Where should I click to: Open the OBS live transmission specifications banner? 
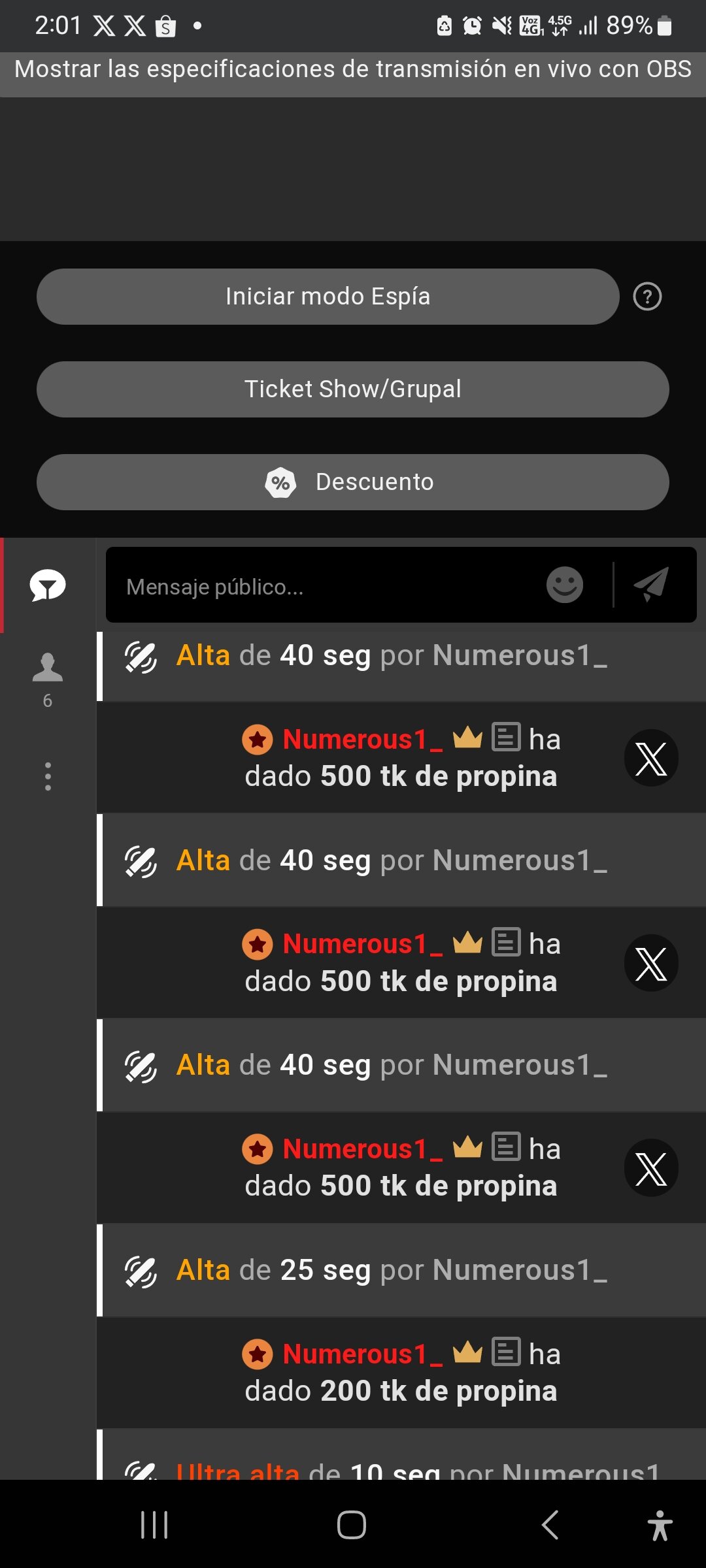[352, 69]
